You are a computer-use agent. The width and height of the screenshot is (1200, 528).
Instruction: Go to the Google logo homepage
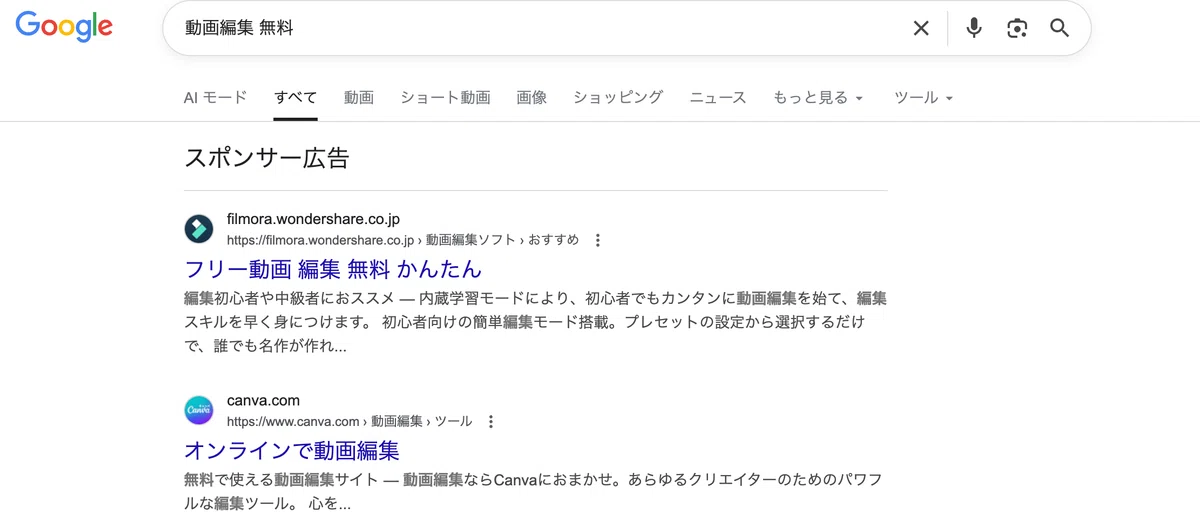click(64, 27)
